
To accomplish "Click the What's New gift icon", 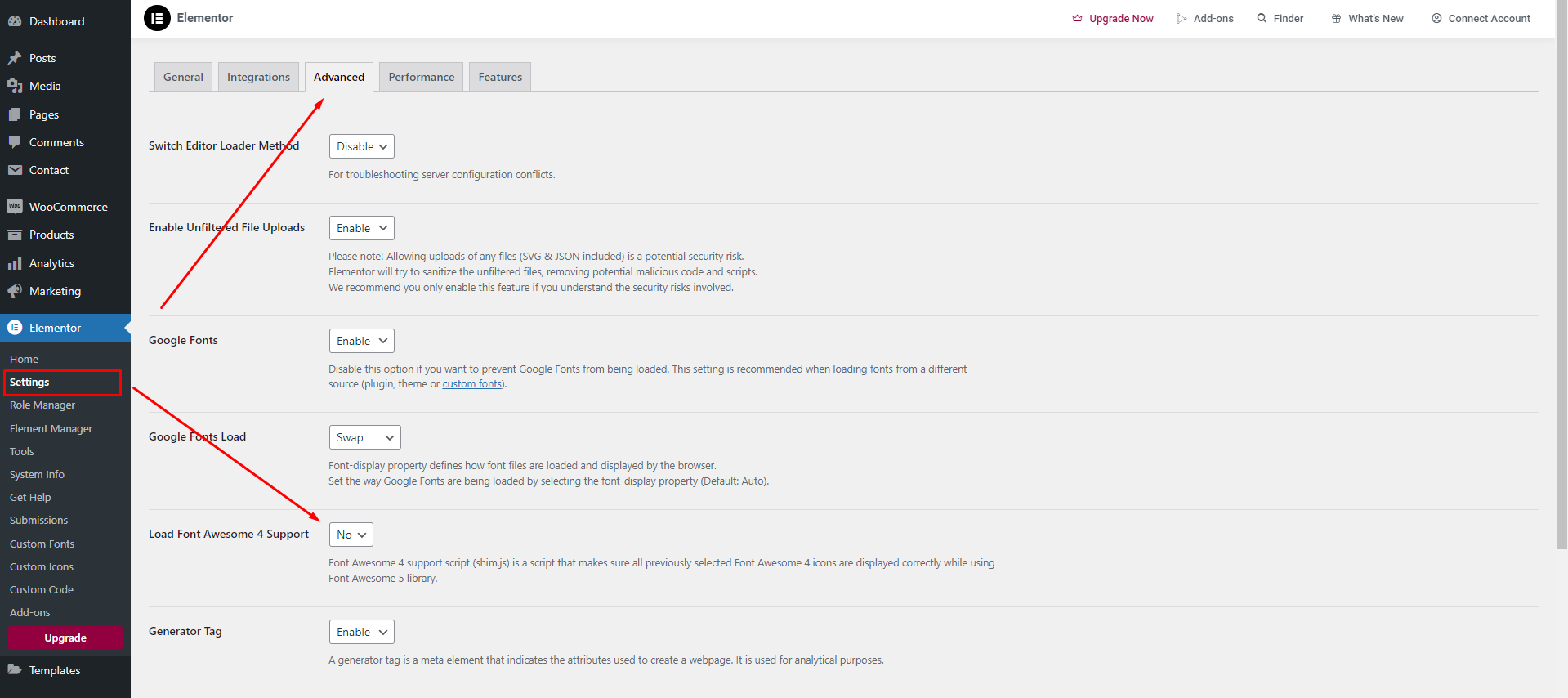I will (x=1336, y=18).
